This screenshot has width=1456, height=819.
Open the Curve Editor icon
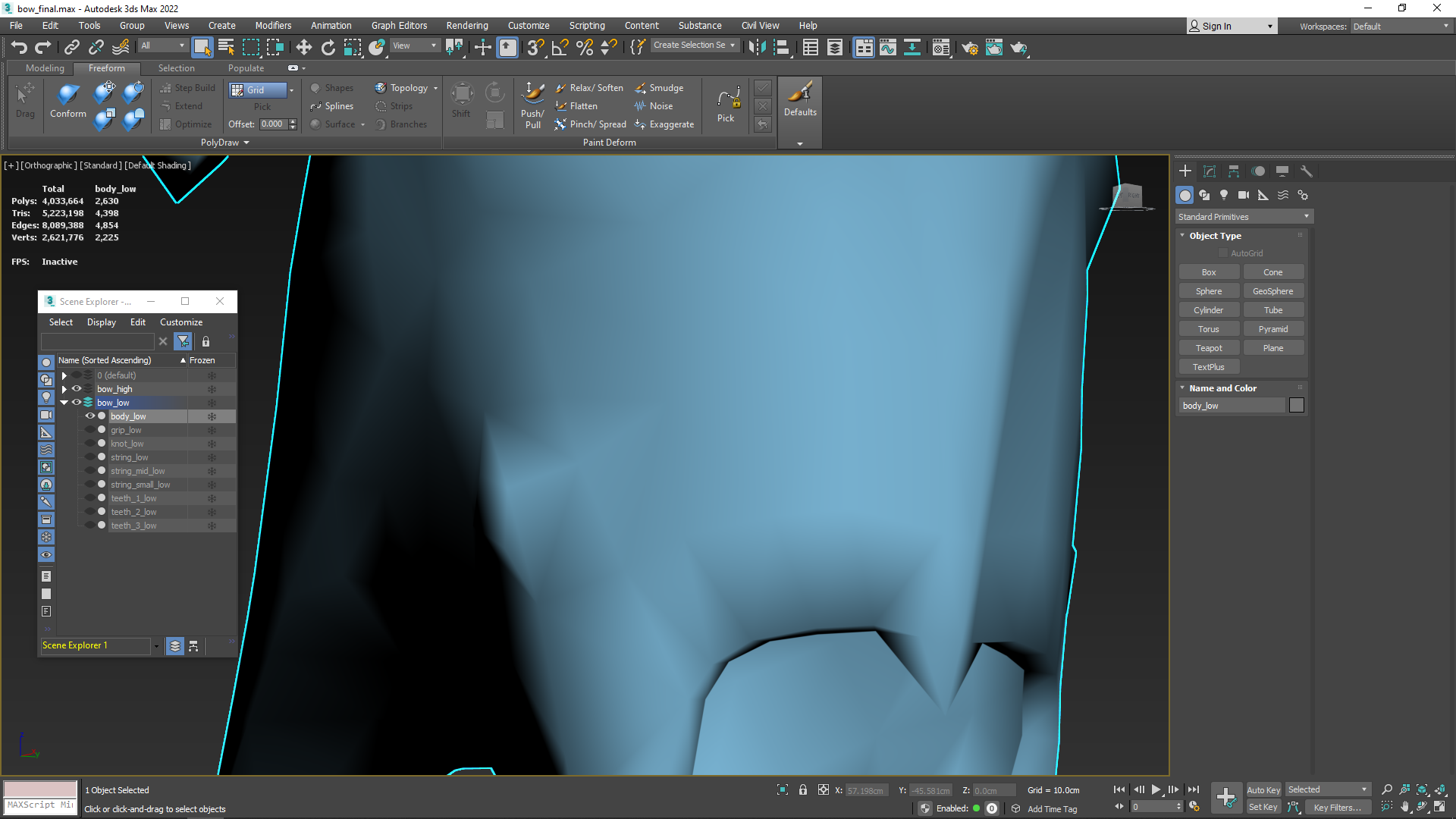888,47
